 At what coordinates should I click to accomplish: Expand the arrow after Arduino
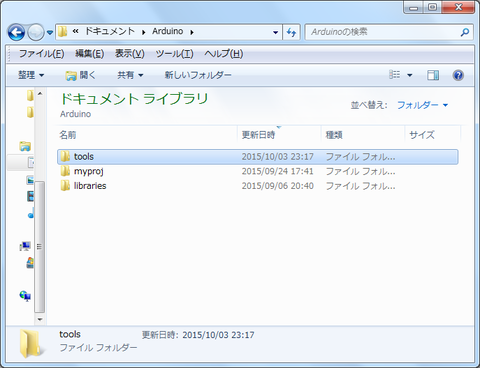(192, 32)
